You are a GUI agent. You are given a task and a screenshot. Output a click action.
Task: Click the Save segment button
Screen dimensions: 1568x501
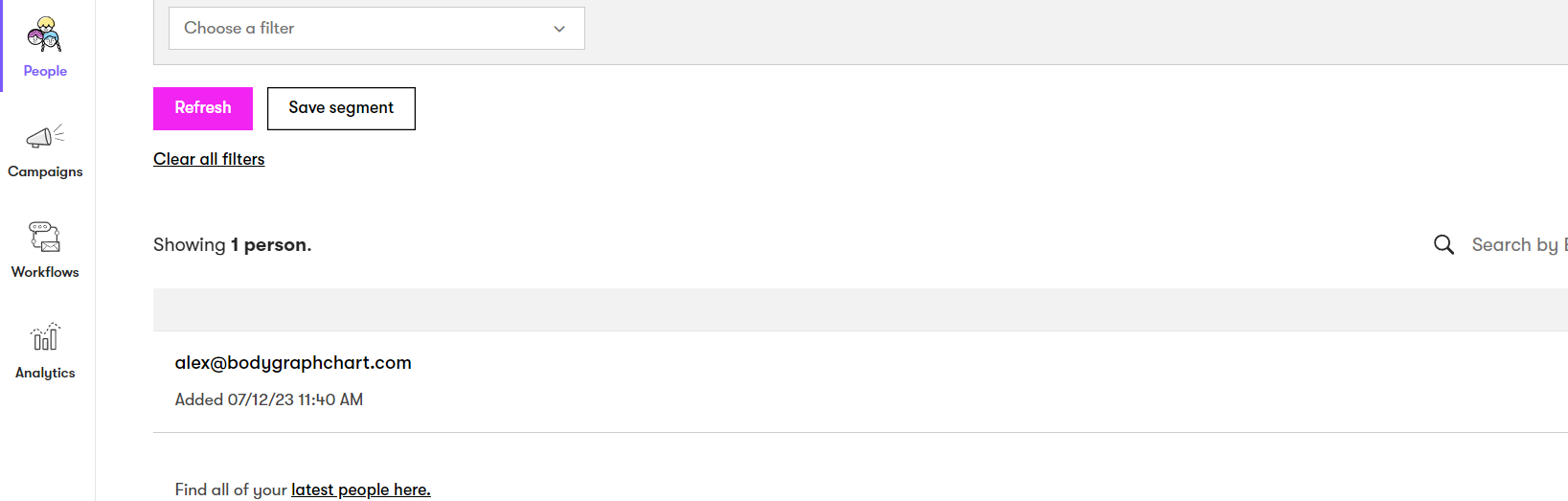pos(341,108)
